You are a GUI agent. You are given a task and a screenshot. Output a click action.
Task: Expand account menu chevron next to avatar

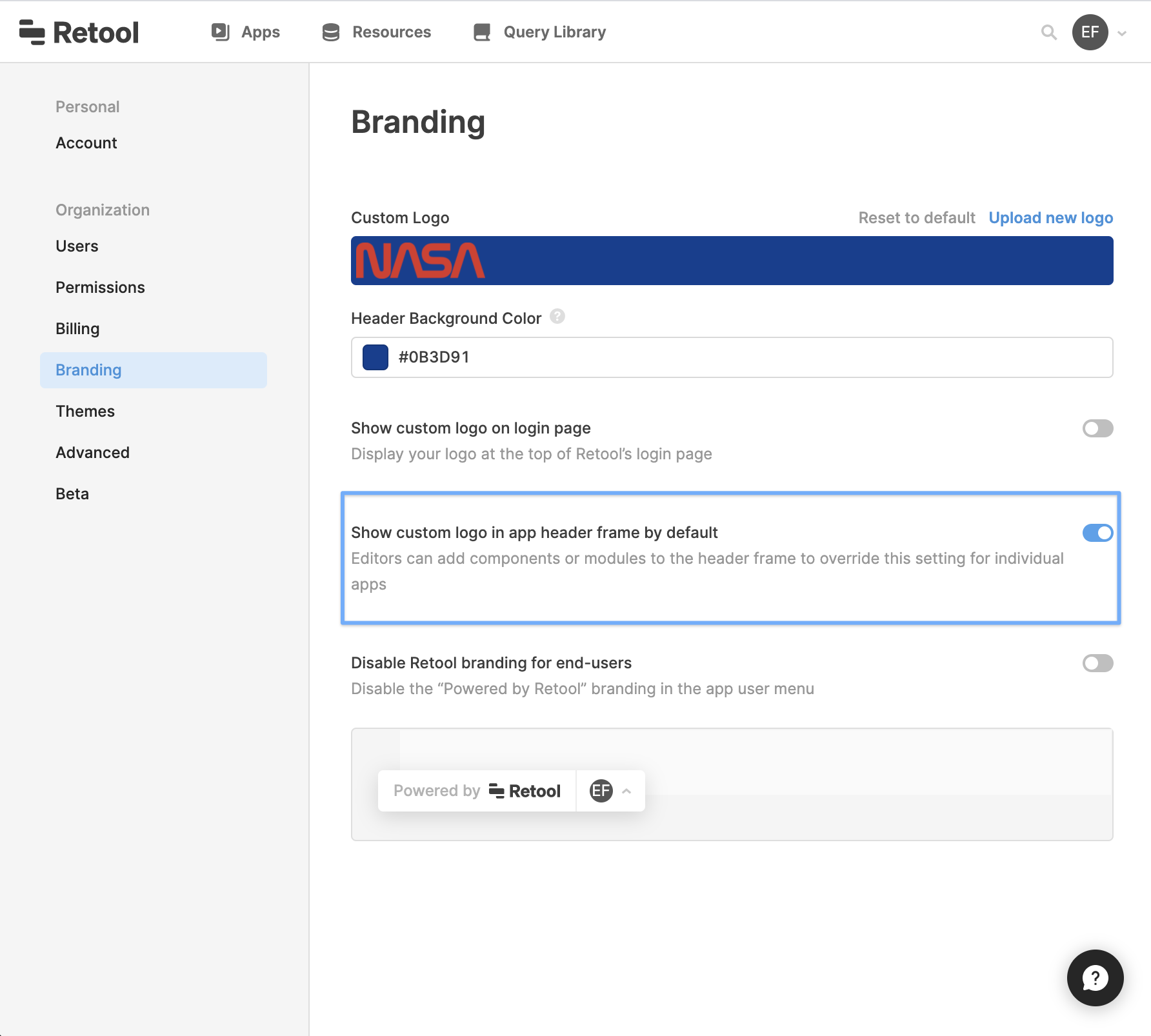tap(1123, 34)
